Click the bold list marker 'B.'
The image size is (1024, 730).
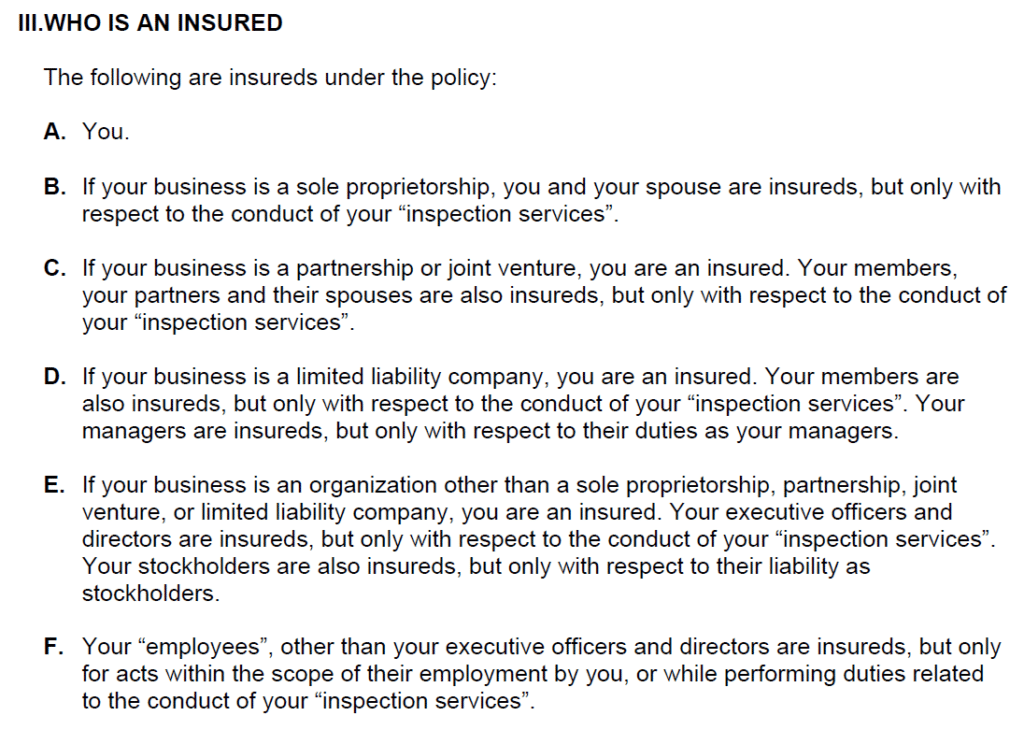click(55, 187)
